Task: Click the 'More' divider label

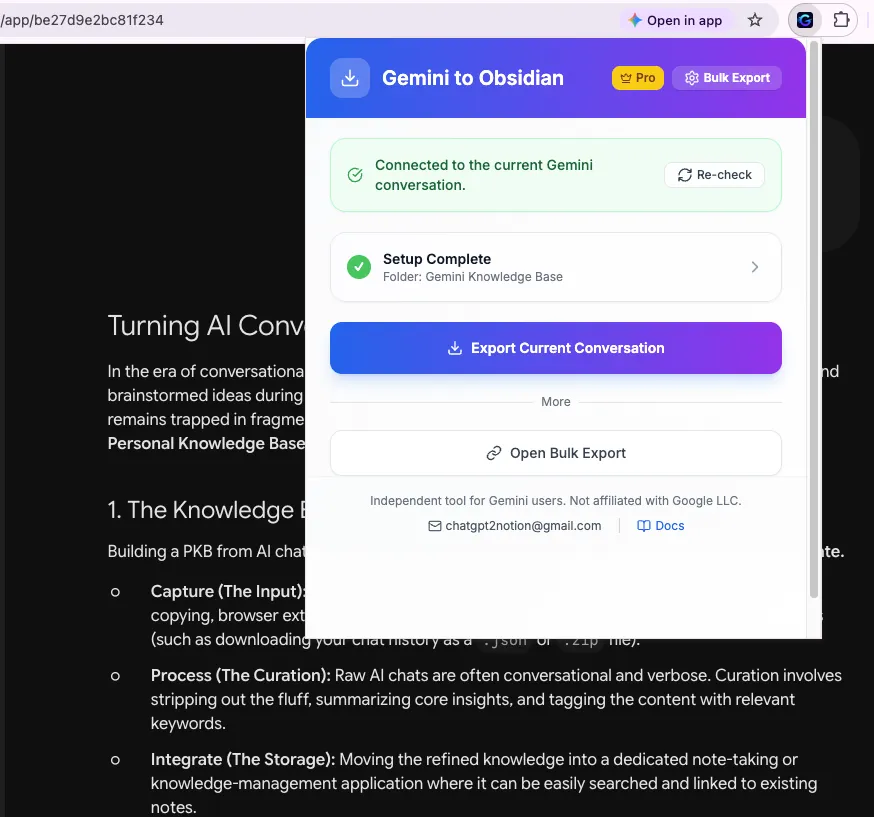Action: click(556, 402)
